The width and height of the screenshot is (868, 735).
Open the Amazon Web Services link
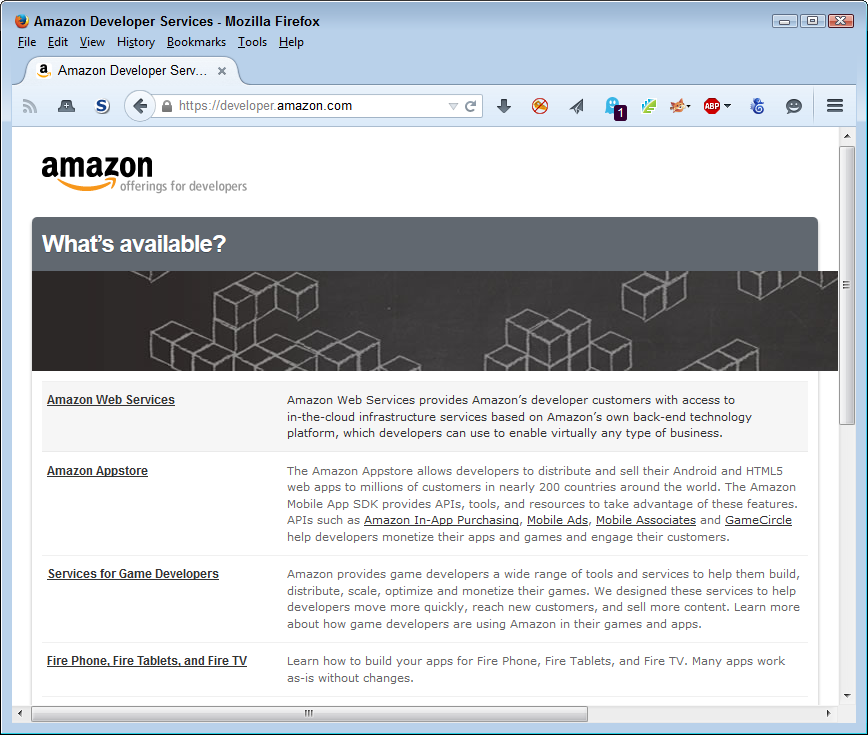[x=110, y=399]
